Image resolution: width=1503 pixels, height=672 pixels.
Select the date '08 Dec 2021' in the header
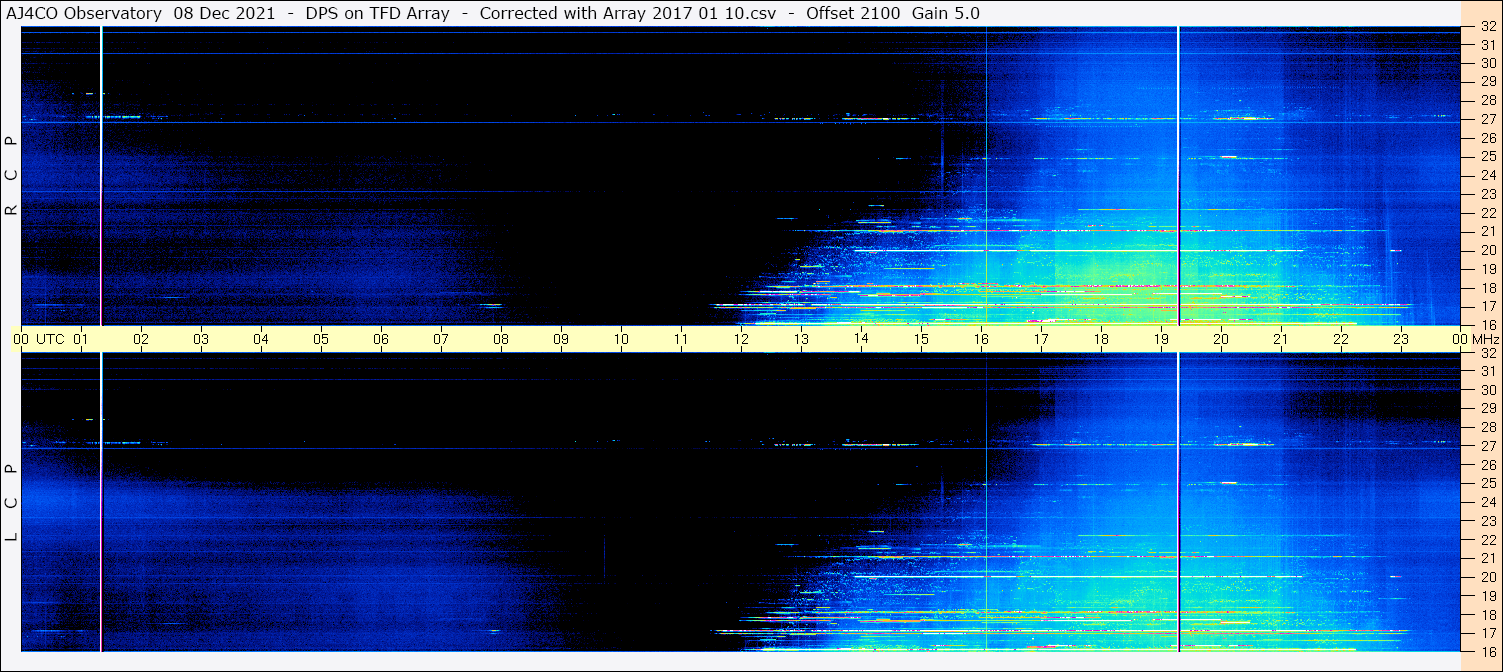[224, 14]
